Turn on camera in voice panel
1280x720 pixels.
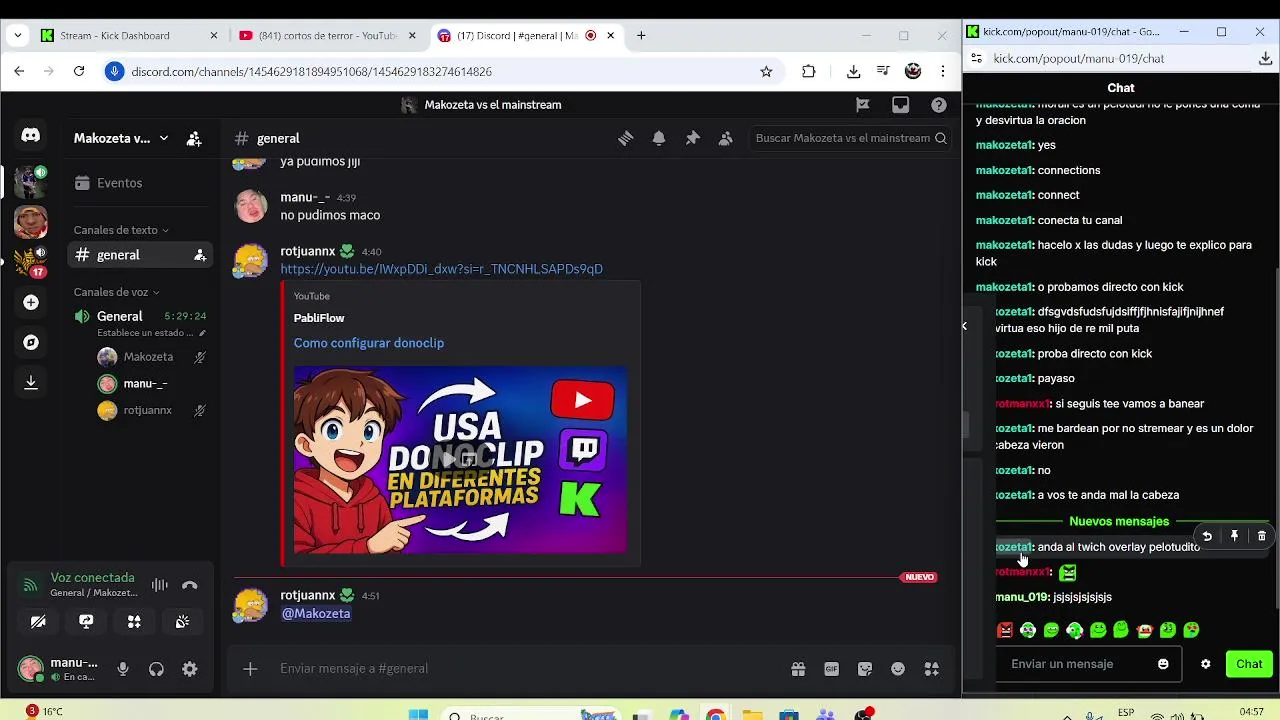[x=38, y=622]
